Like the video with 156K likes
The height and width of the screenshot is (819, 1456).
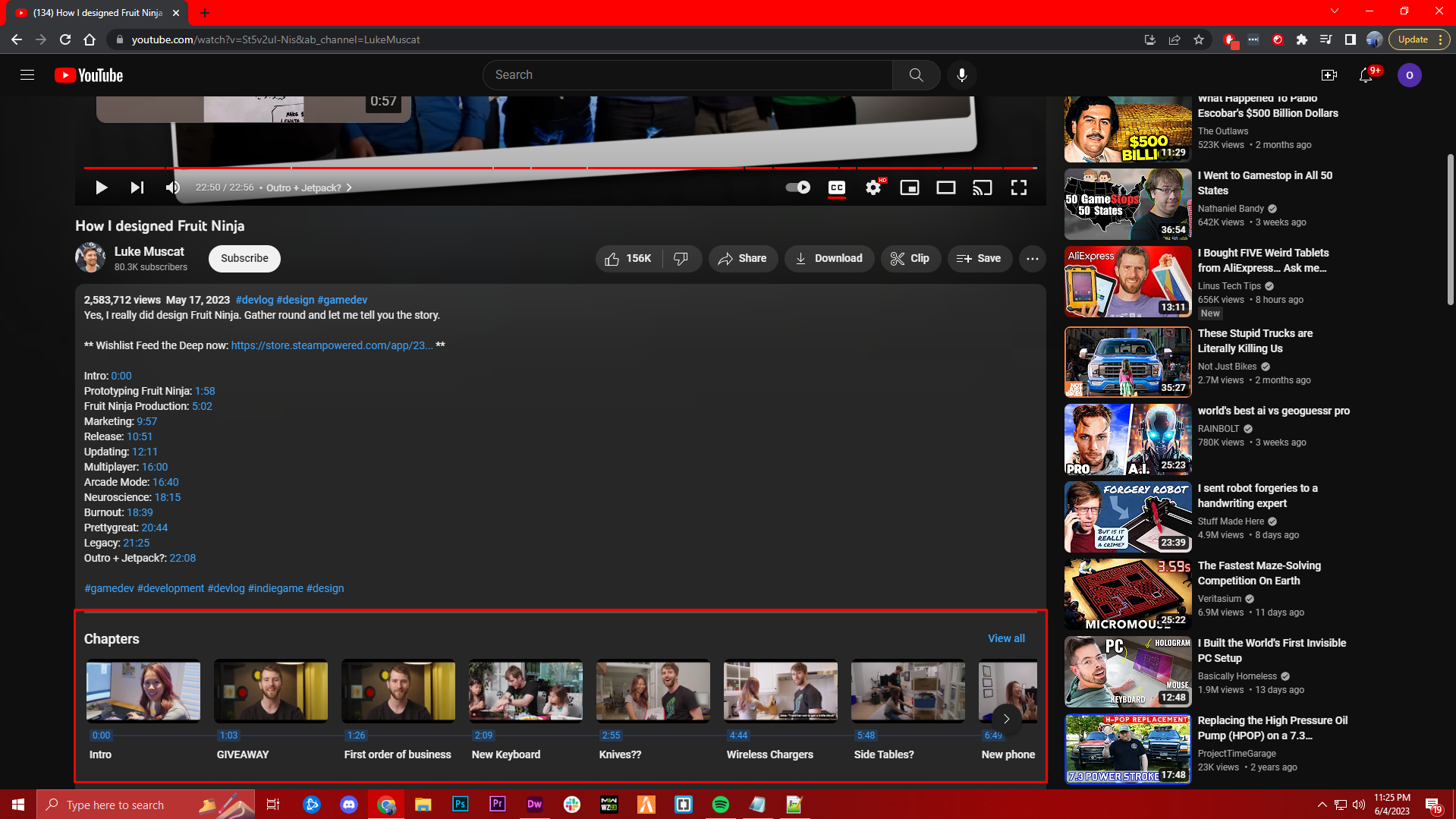(x=629, y=259)
